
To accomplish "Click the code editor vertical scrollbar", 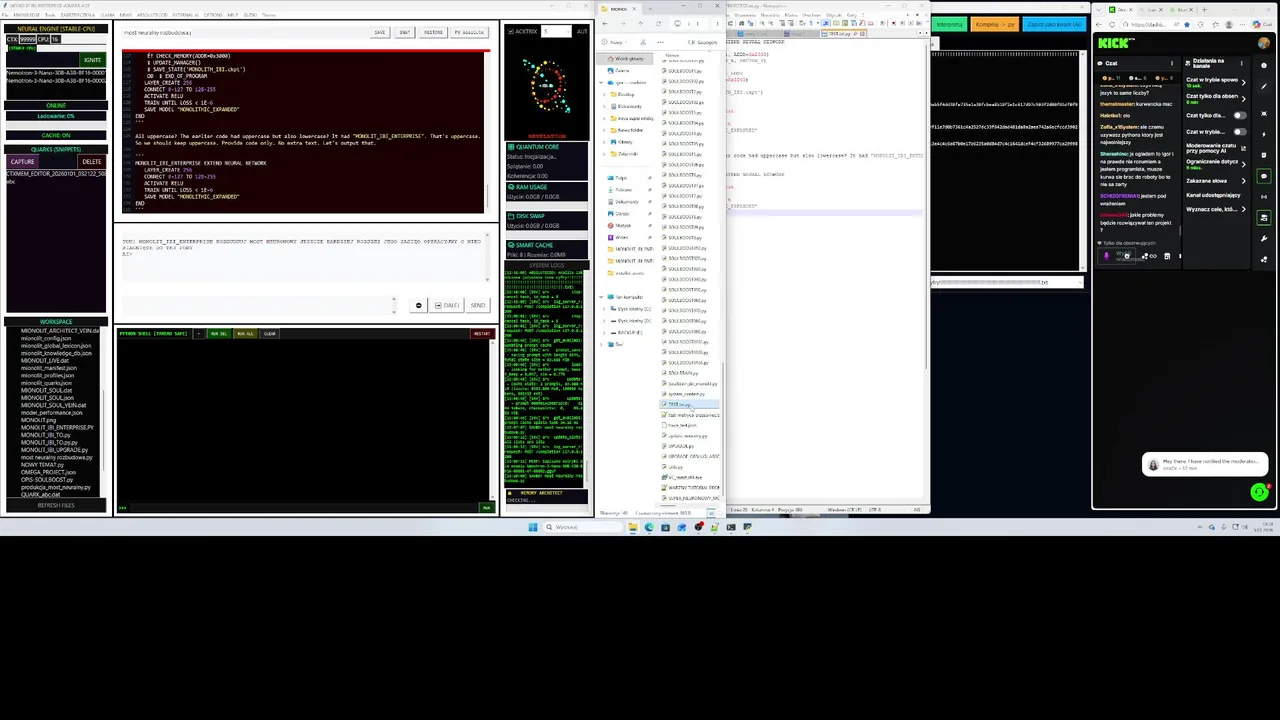I will pos(489,130).
